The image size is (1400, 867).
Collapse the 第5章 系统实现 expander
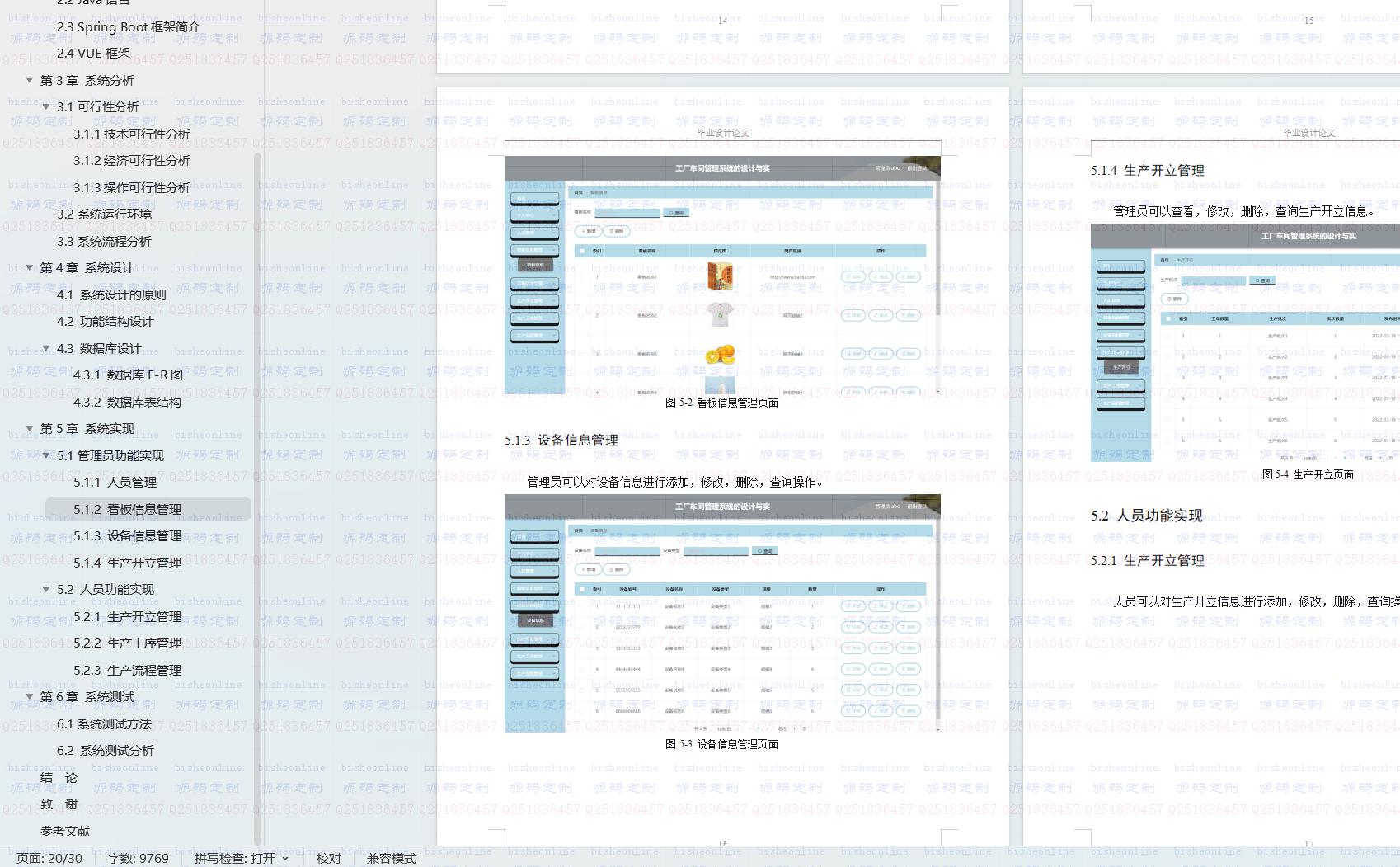coord(30,428)
